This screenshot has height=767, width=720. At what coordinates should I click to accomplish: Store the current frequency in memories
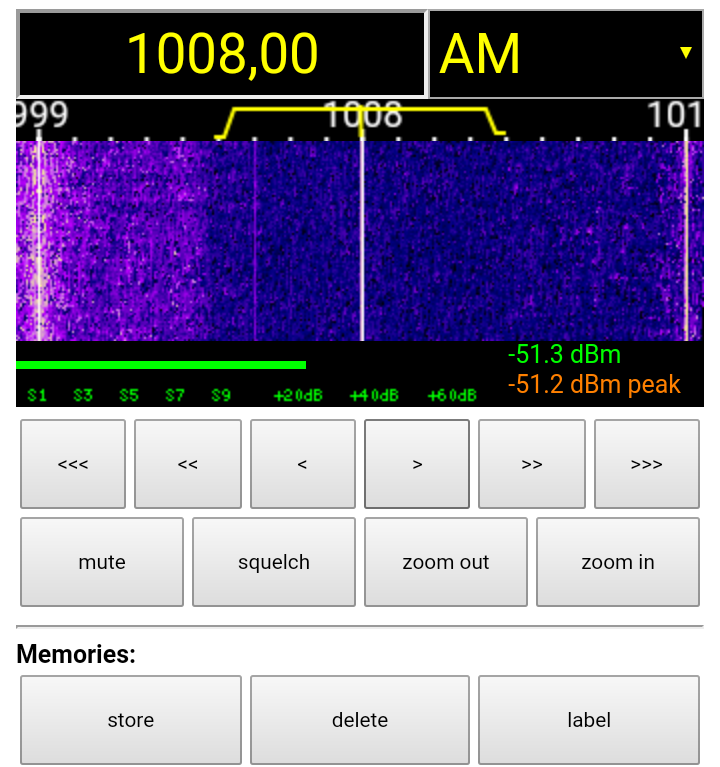pyautogui.click(x=131, y=720)
